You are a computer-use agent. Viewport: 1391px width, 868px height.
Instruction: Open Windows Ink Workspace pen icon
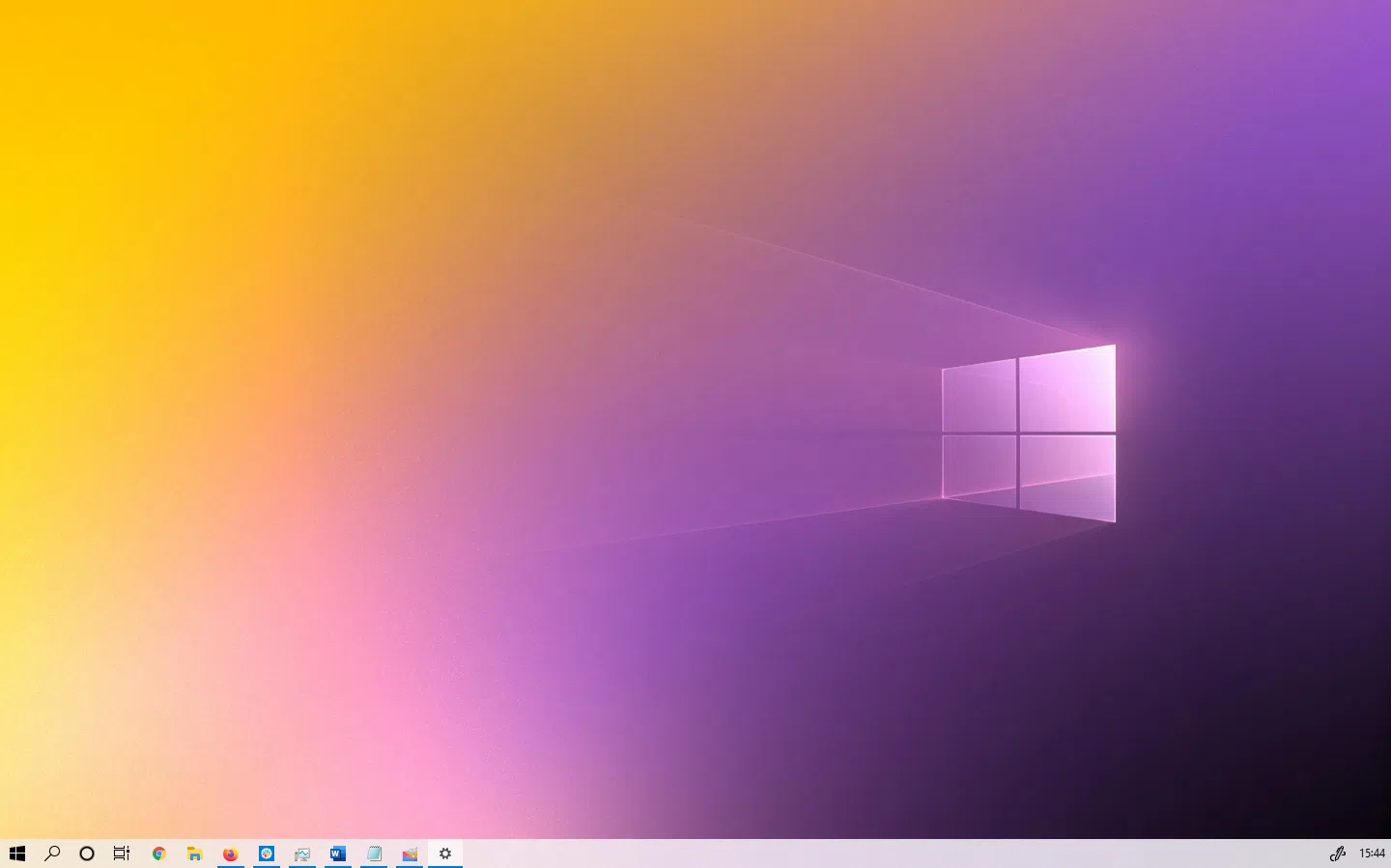(x=1337, y=854)
